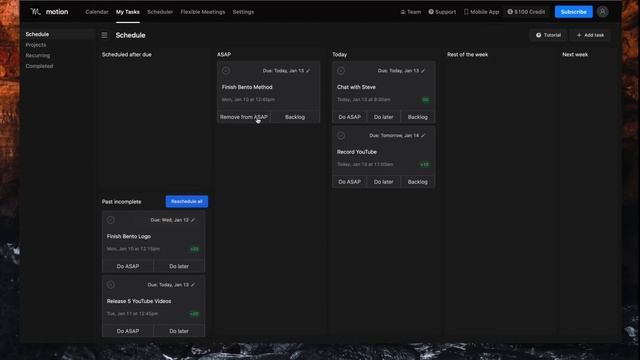The width and height of the screenshot is (640, 360).
Task: Click edit pencil on Release 5 YouTube Videos due date
Action: tap(193, 285)
